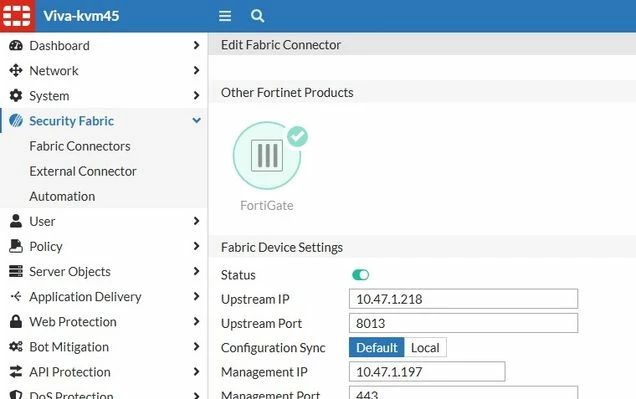
Task: Select Default configuration sync
Action: coord(376,348)
